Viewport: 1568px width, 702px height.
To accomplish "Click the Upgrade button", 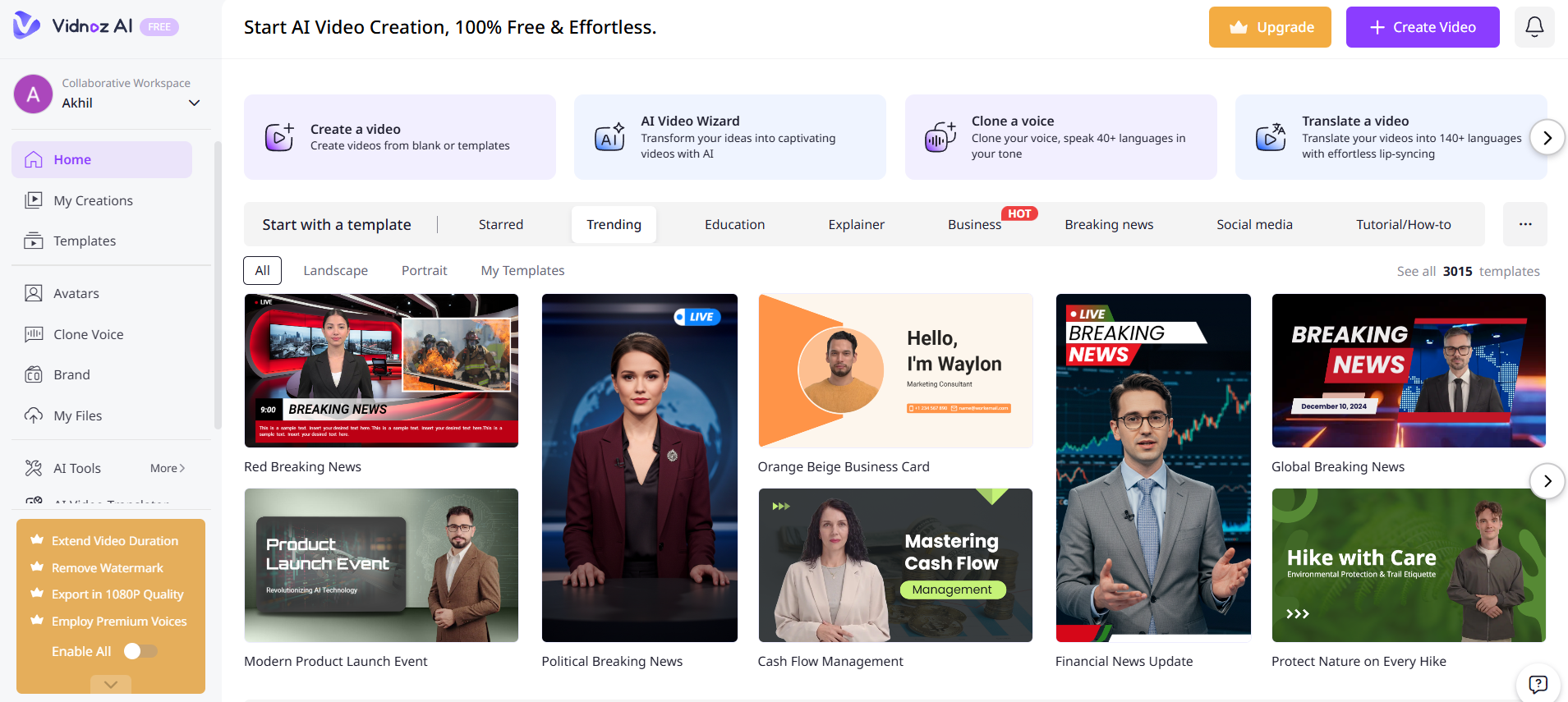I will coord(1269,27).
